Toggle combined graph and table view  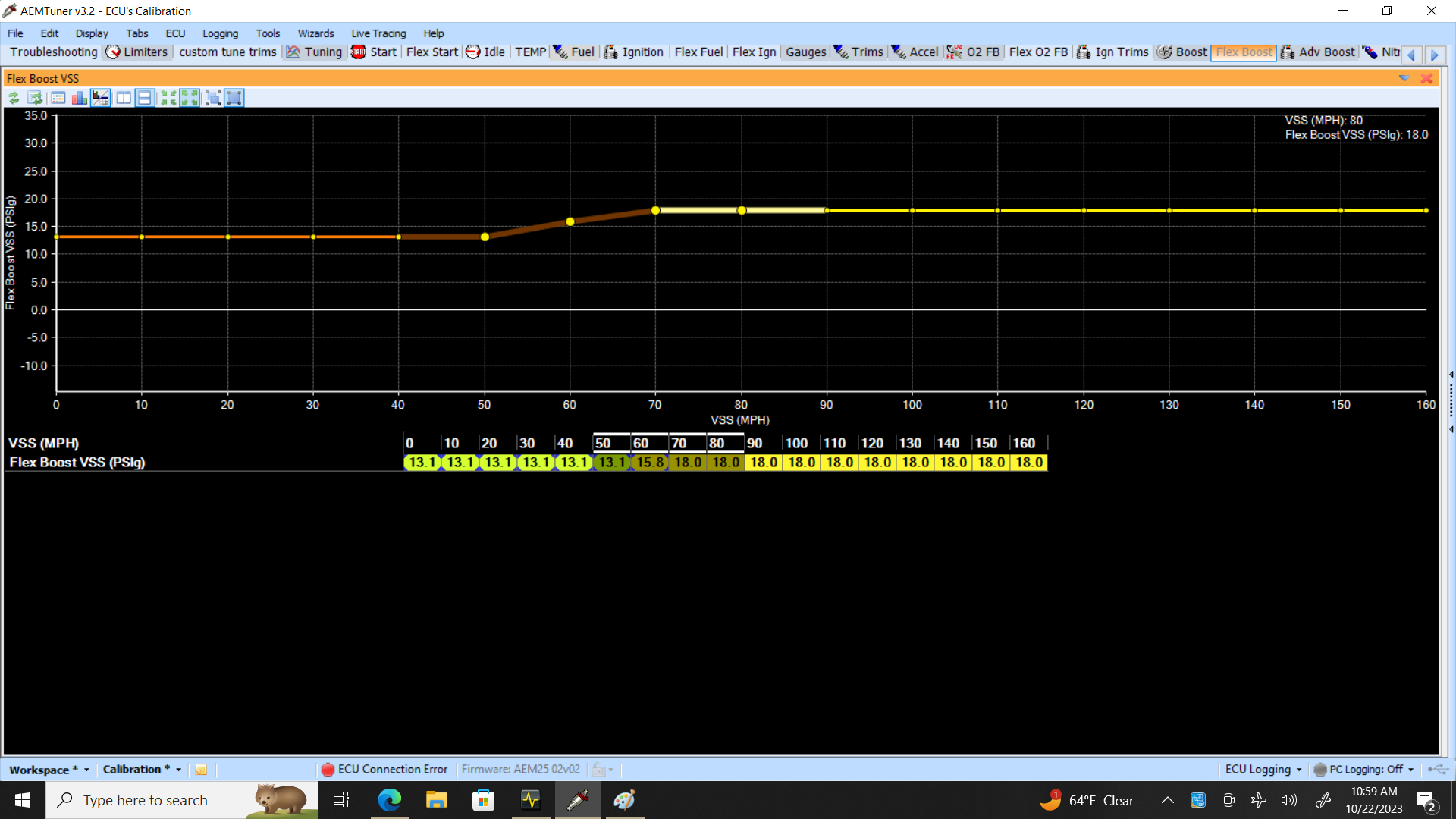(100, 98)
